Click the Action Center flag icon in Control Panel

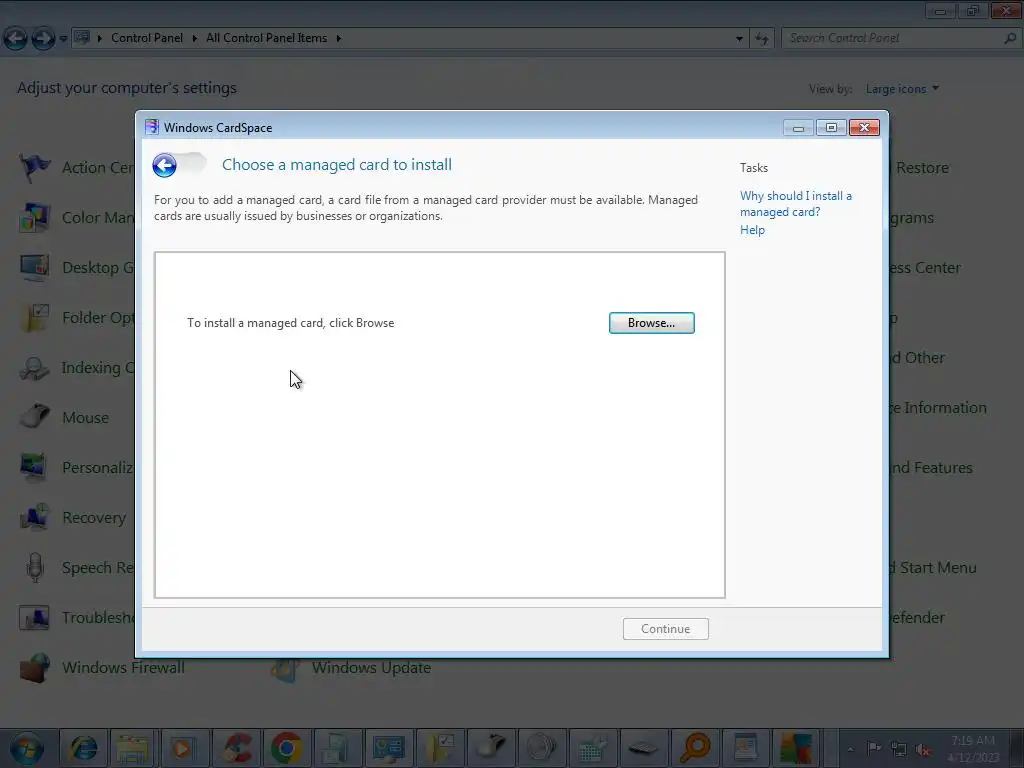34,167
